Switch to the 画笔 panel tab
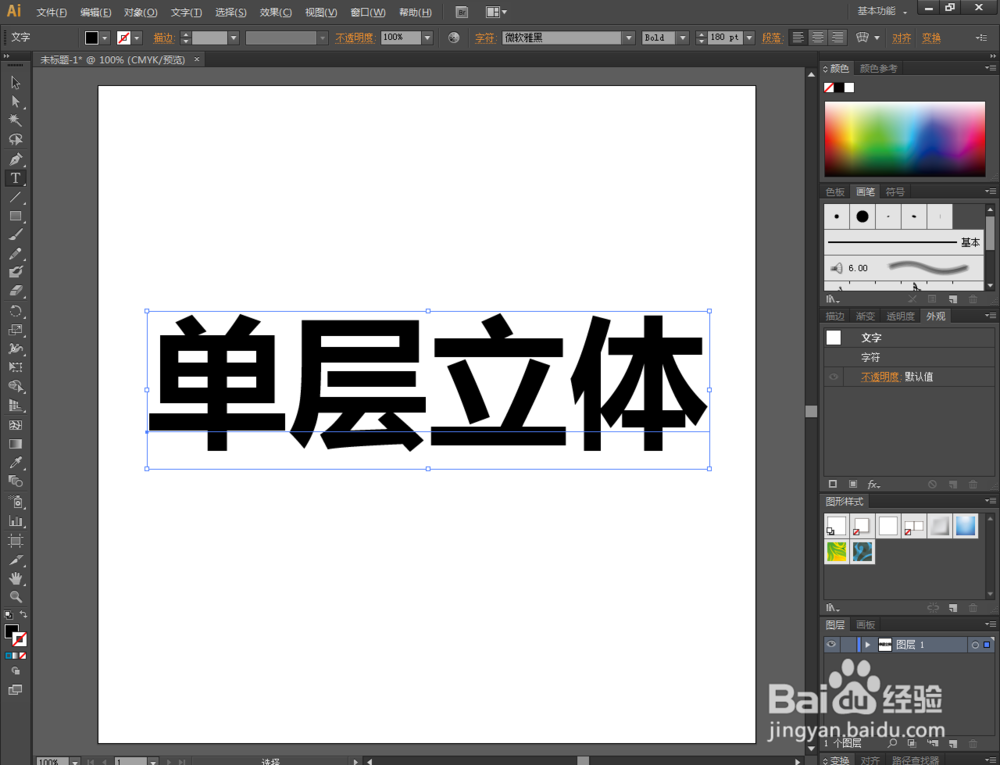 [864, 190]
